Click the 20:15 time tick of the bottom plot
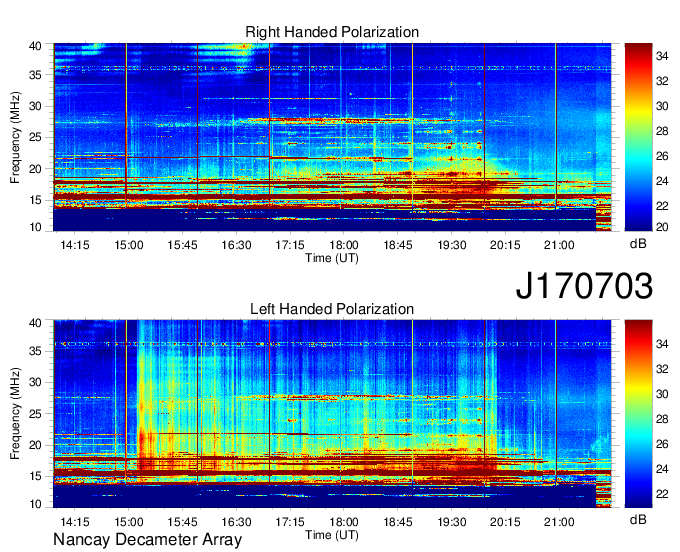 coord(505,522)
